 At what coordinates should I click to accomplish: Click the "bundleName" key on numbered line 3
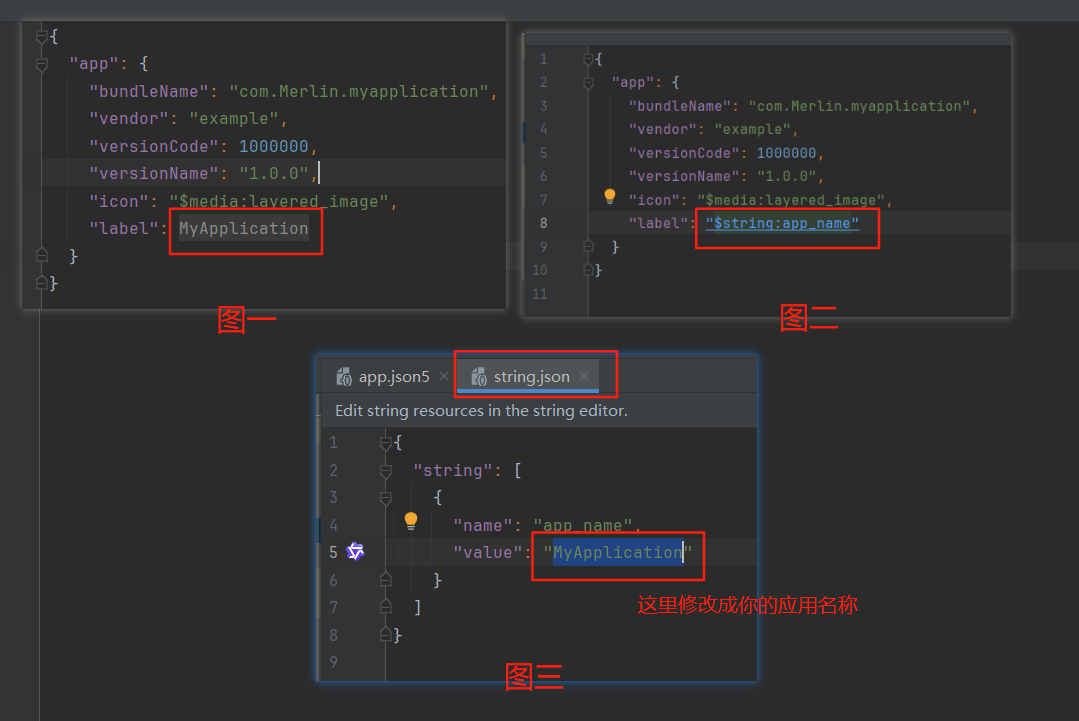point(680,106)
